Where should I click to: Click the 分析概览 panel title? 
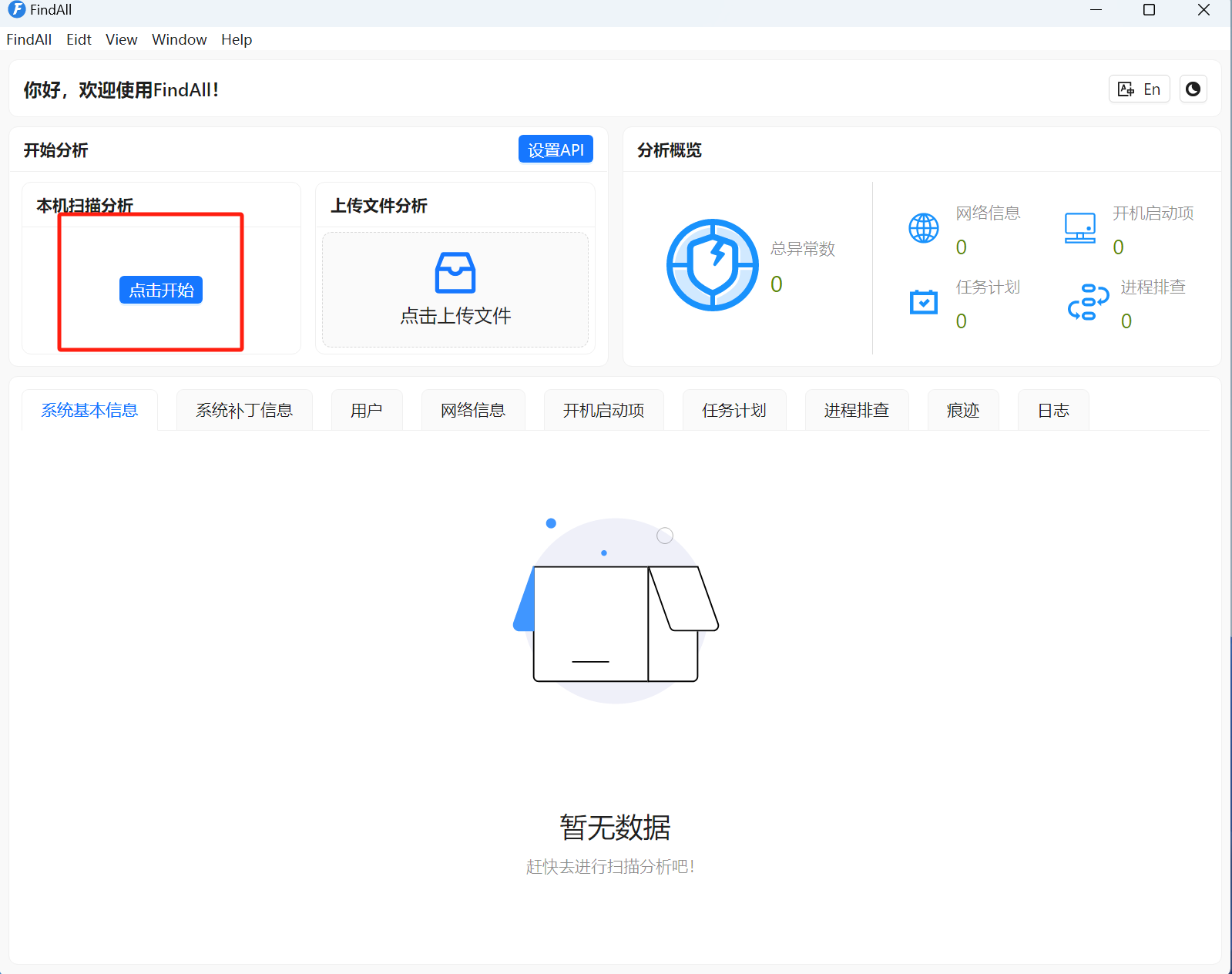point(670,150)
